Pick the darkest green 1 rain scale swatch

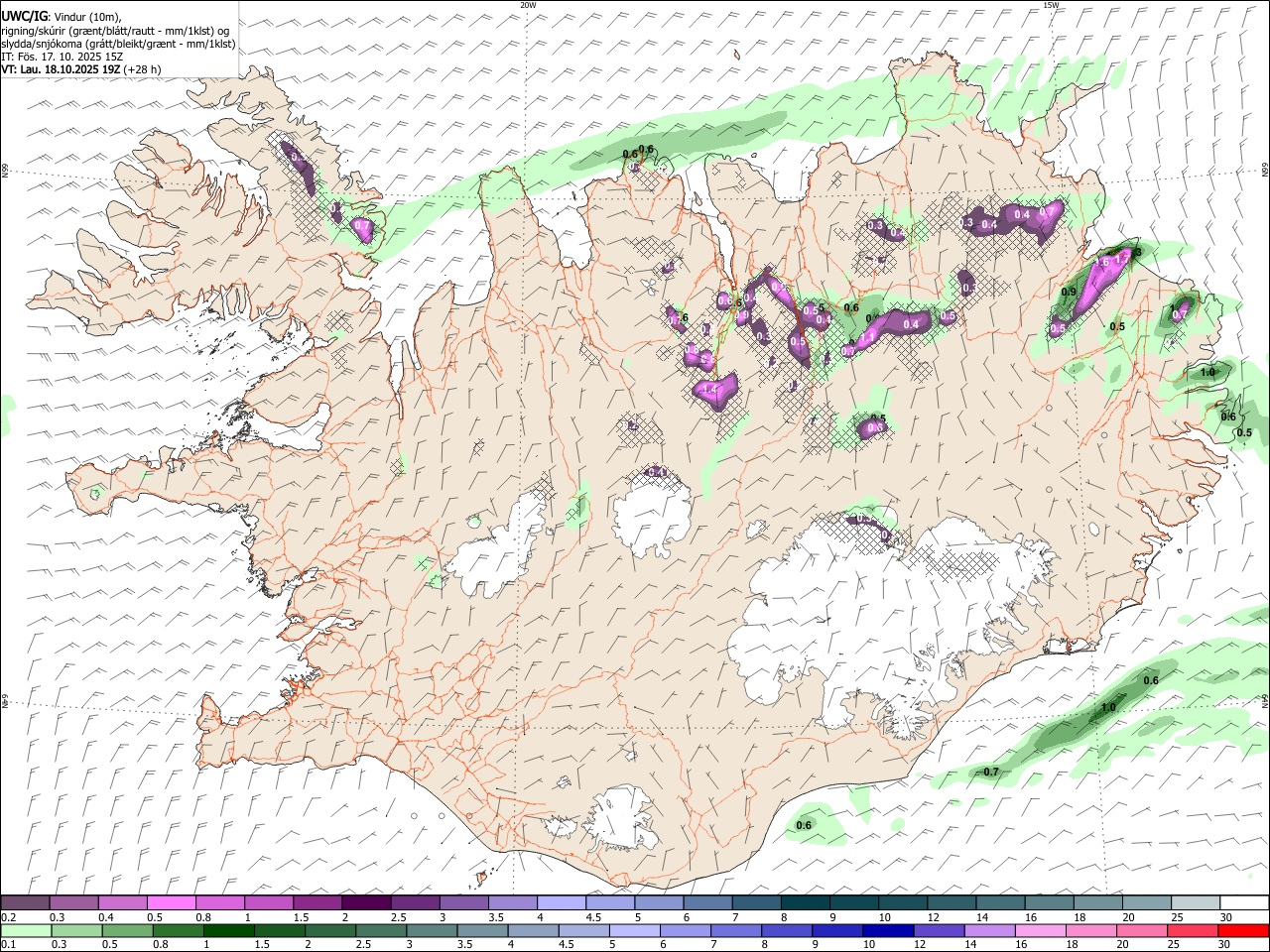tap(228, 930)
